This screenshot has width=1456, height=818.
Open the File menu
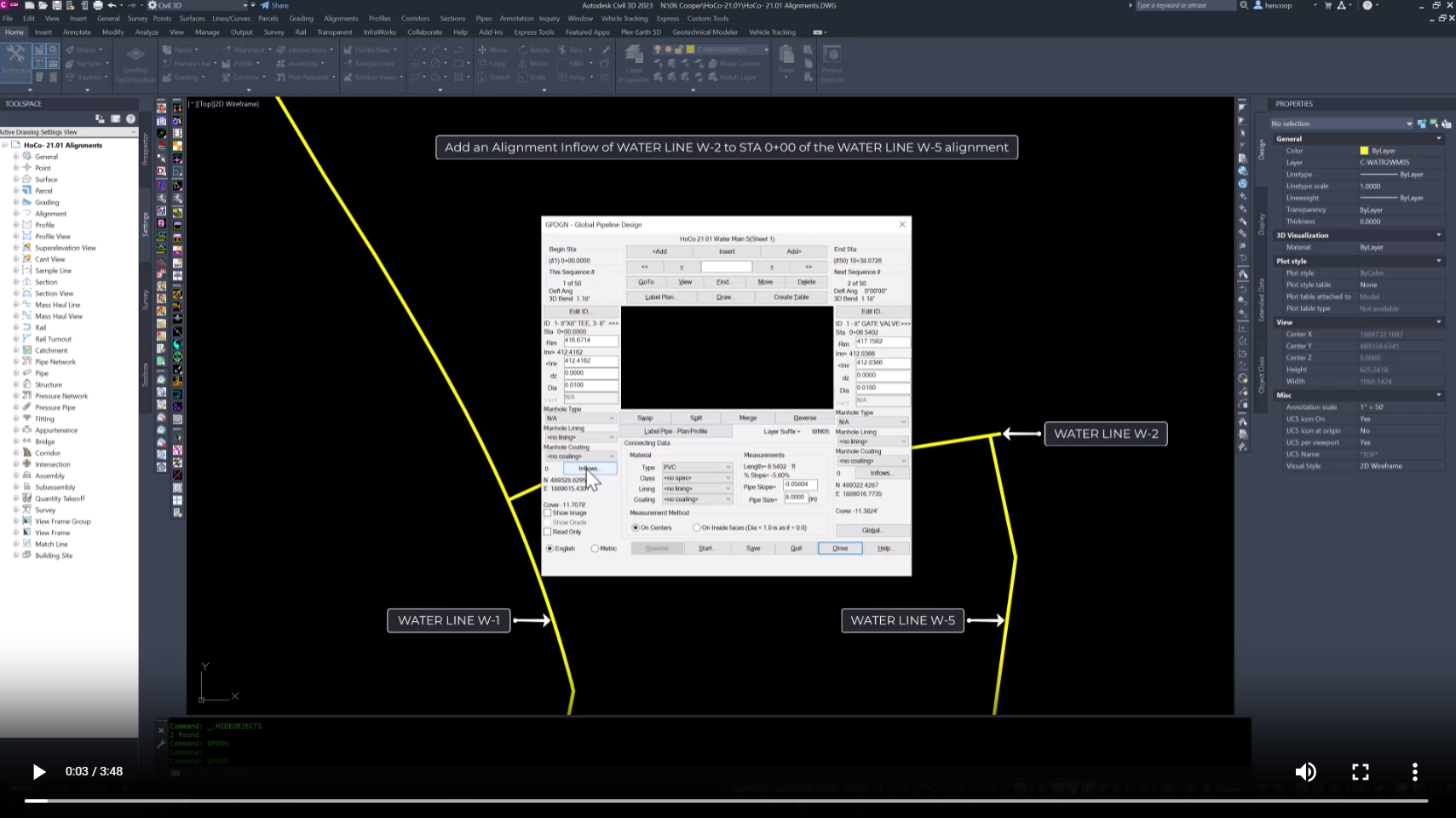8,18
